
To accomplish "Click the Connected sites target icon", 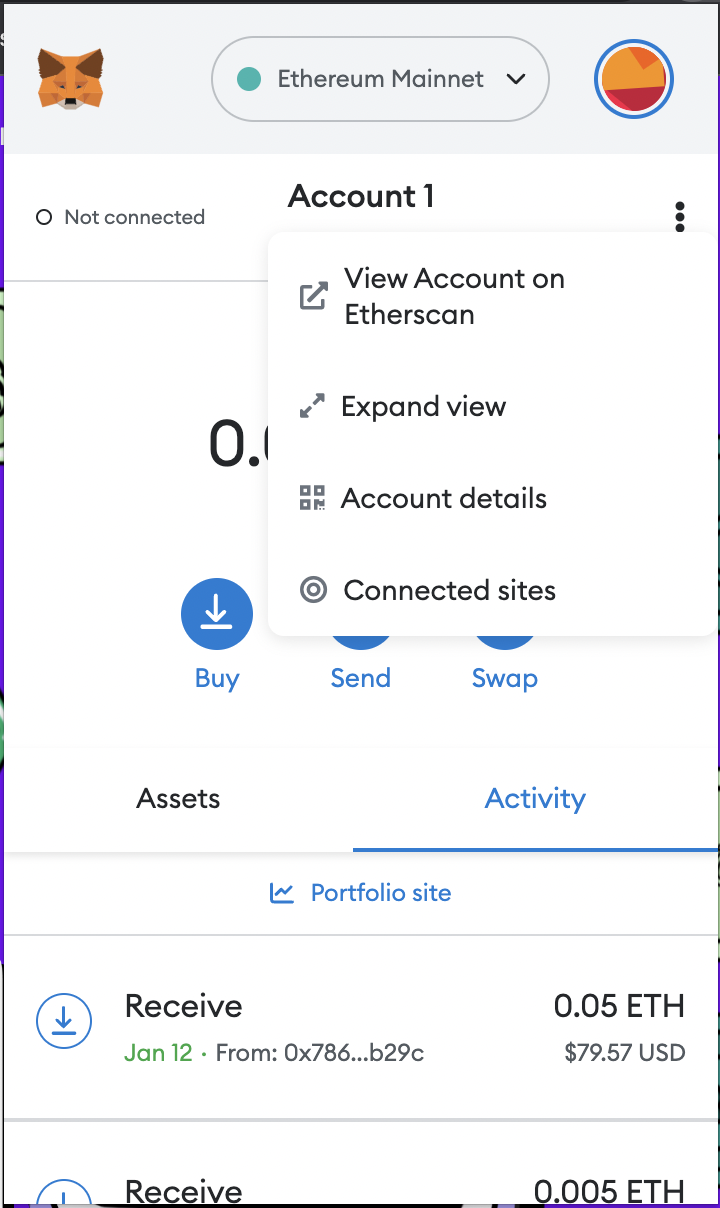I will coord(314,590).
